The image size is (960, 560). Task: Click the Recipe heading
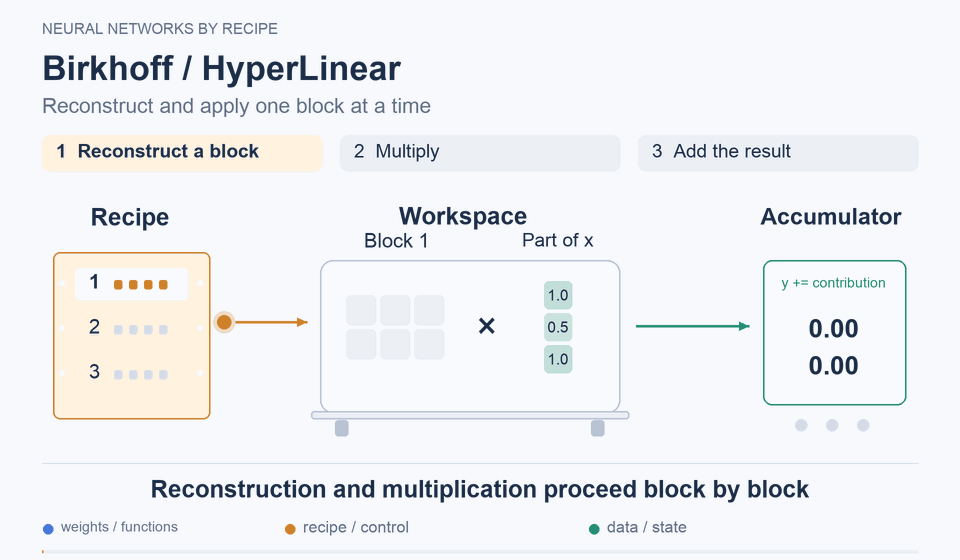[x=130, y=217]
